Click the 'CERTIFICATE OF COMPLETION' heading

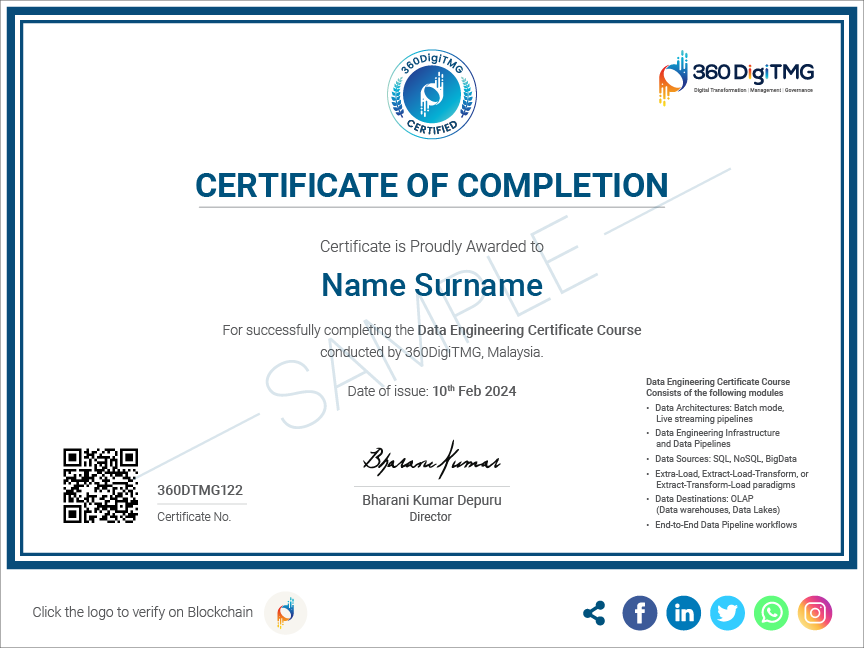pyautogui.click(x=432, y=185)
